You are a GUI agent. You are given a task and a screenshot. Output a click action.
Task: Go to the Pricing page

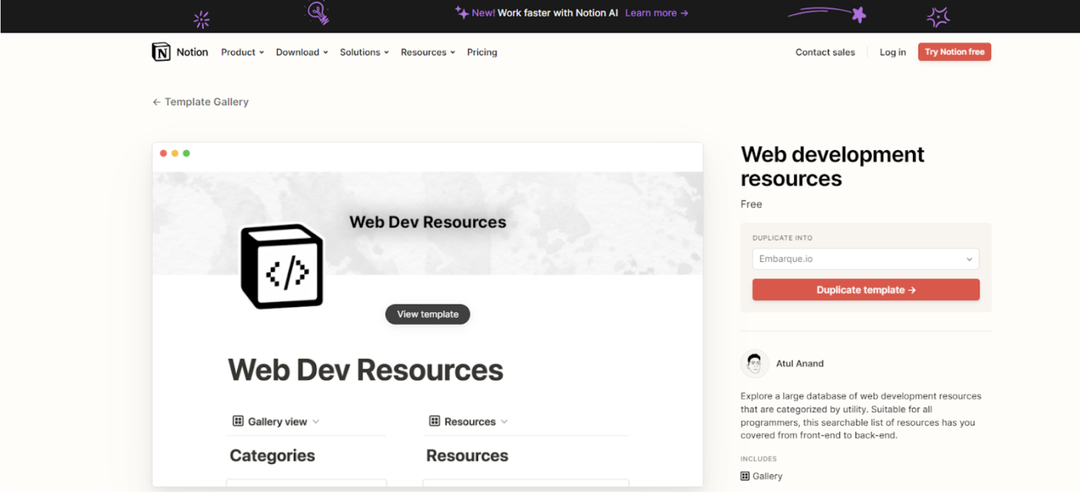tap(482, 52)
